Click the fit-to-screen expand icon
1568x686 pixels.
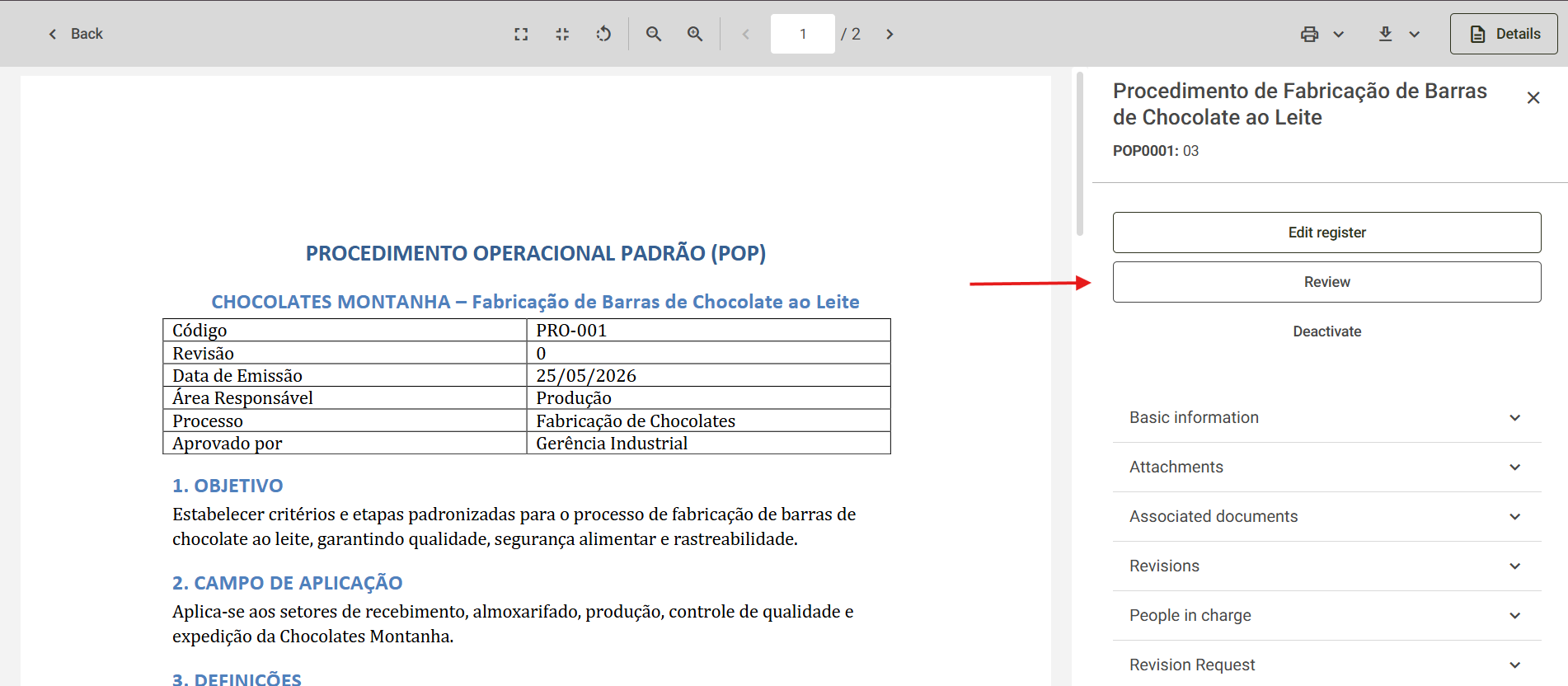[521, 34]
